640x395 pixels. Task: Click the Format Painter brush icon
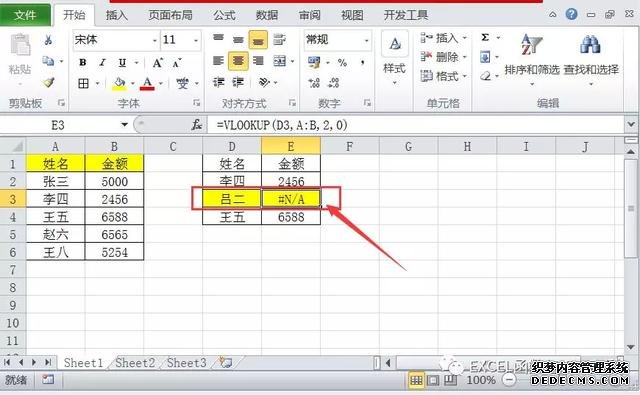click(x=49, y=82)
